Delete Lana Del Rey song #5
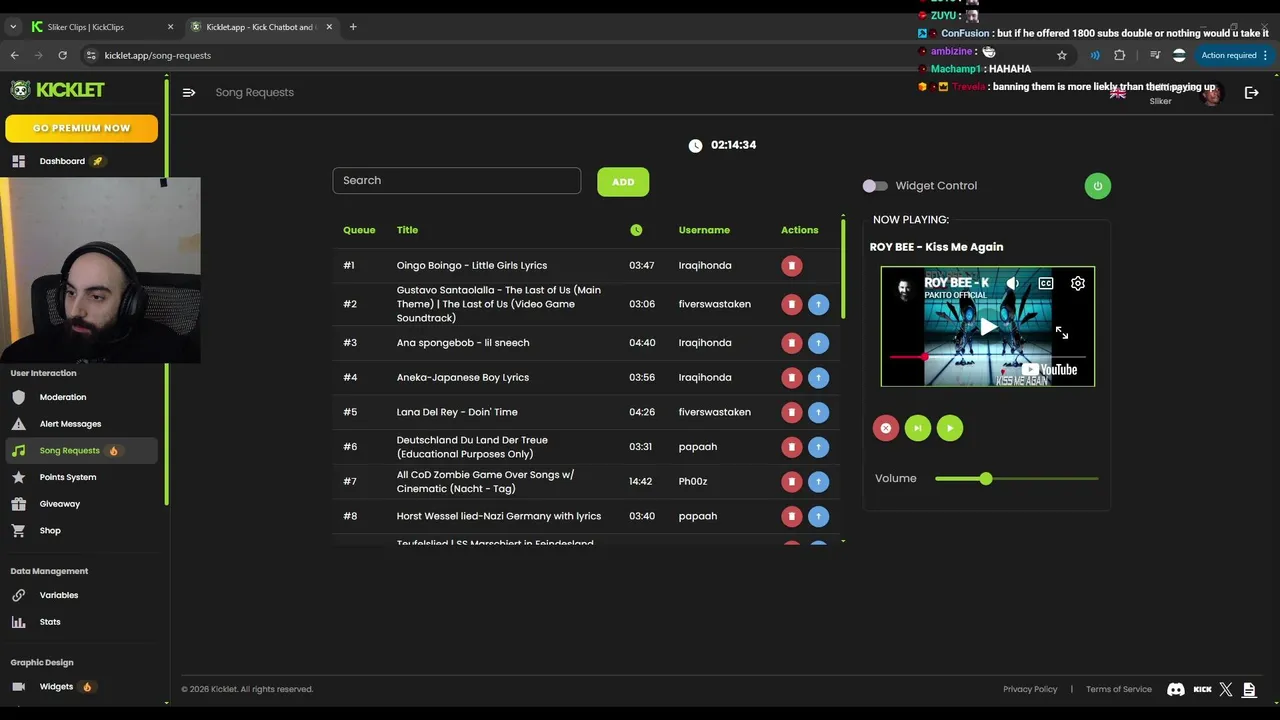Viewport: 1280px width, 720px height. pos(791,412)
